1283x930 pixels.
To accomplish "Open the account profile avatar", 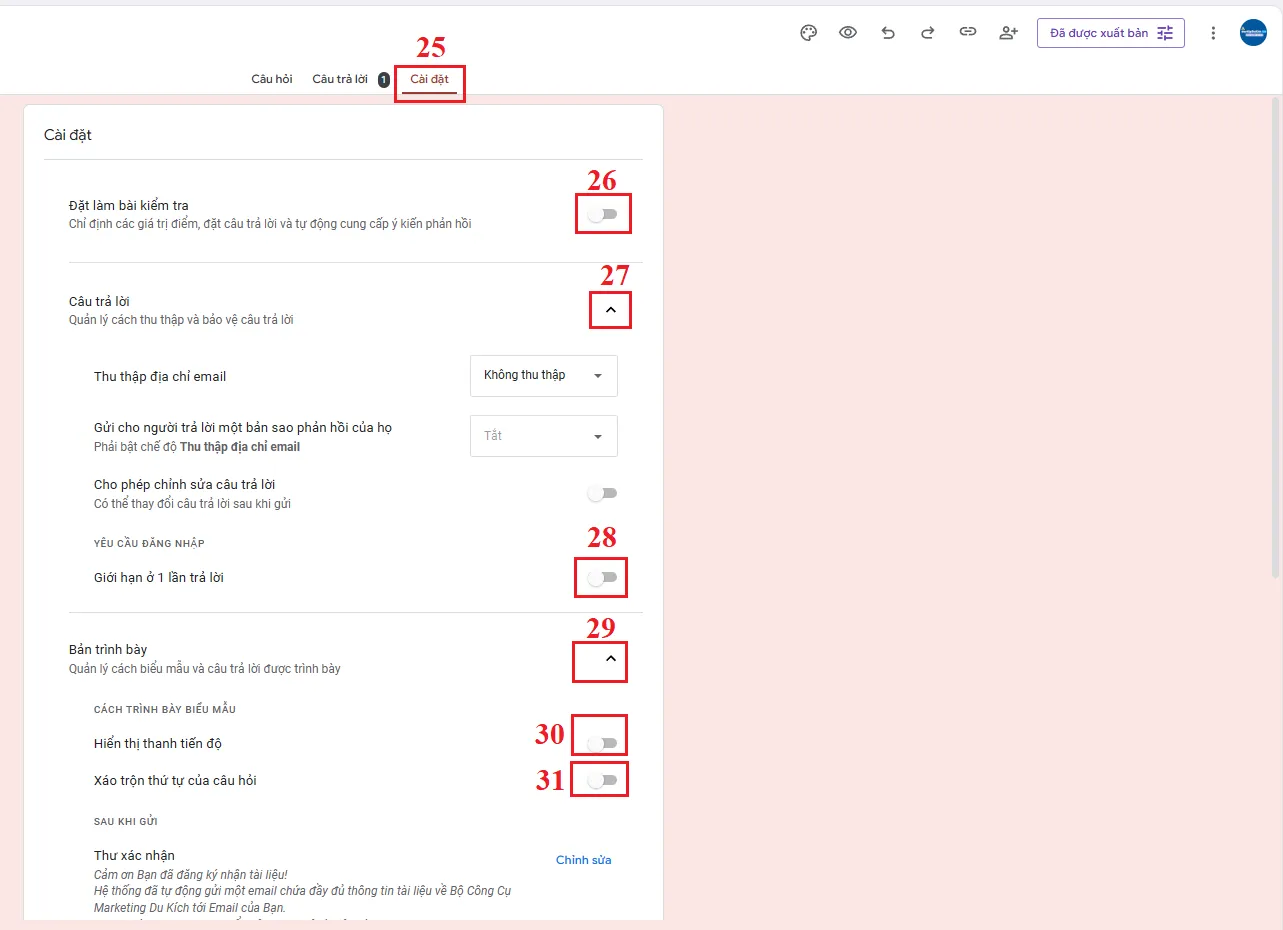I will (x=1253, y=33).
